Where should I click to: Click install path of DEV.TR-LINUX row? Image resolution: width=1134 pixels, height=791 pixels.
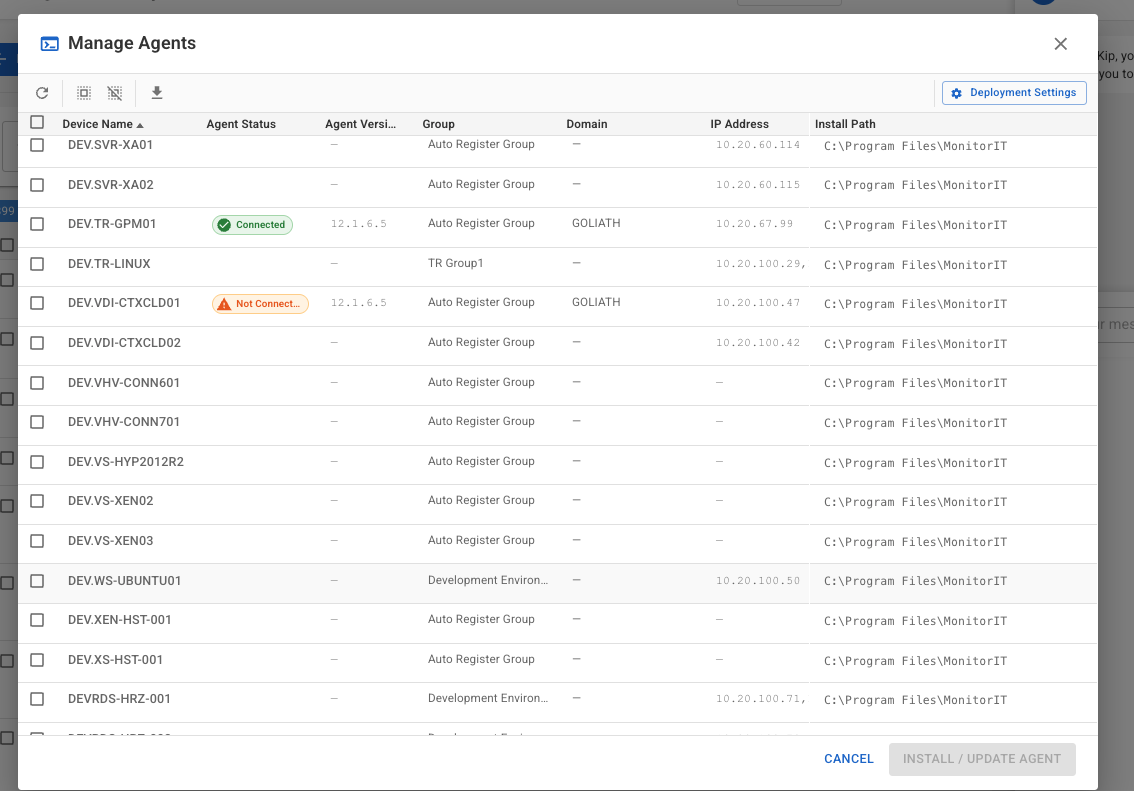(915, 265)
